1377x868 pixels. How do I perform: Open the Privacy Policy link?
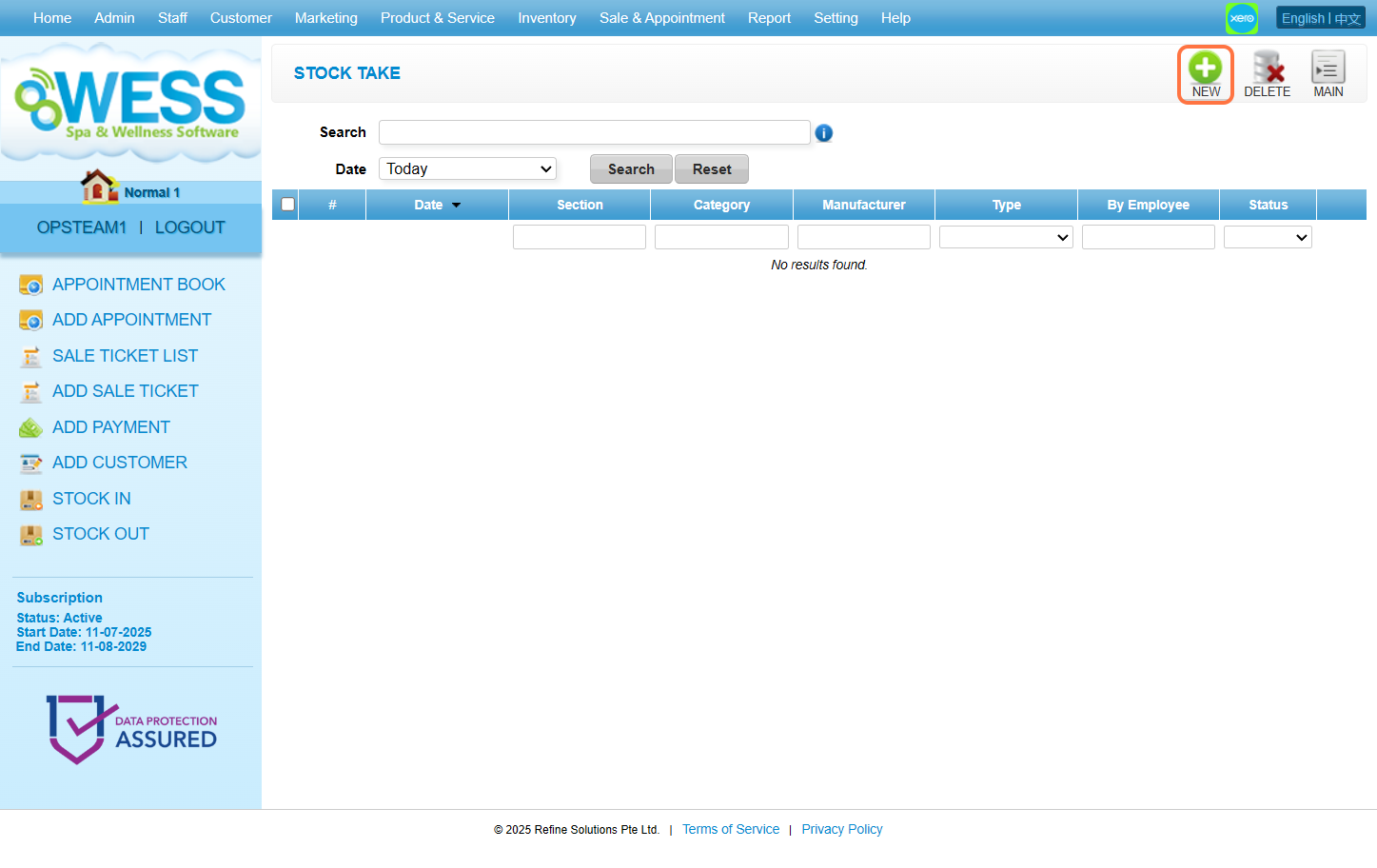pyautogui.click(x=841, y=829)
